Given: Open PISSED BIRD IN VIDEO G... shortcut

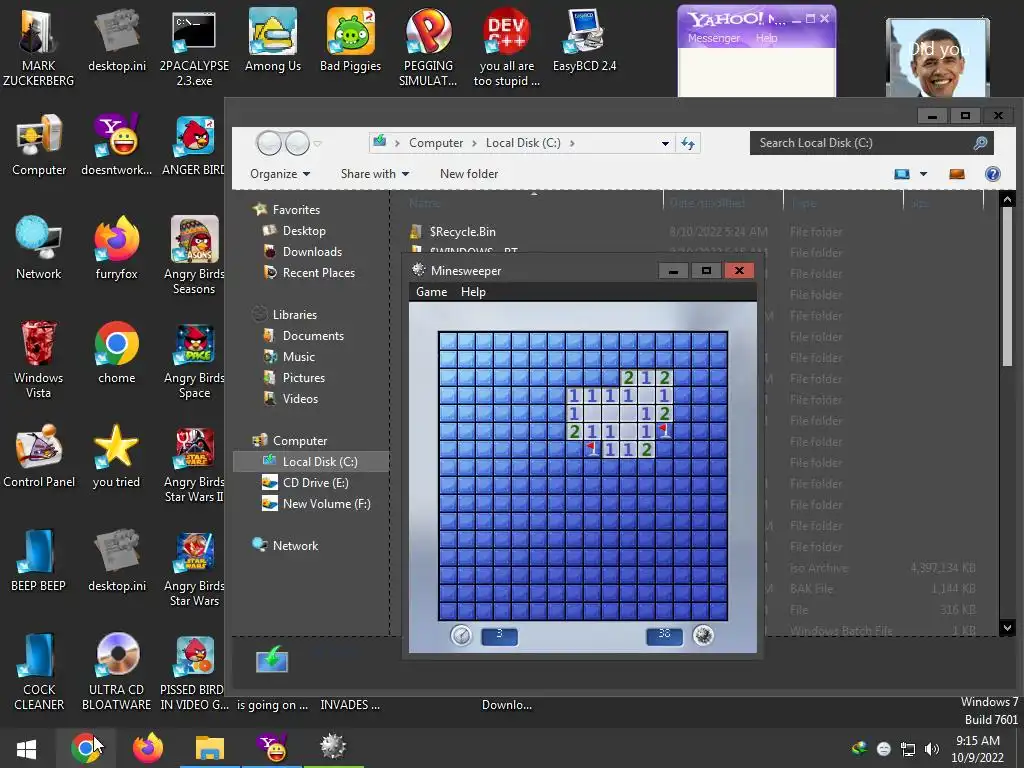Looking at the screenshot, I should [194, 671].
